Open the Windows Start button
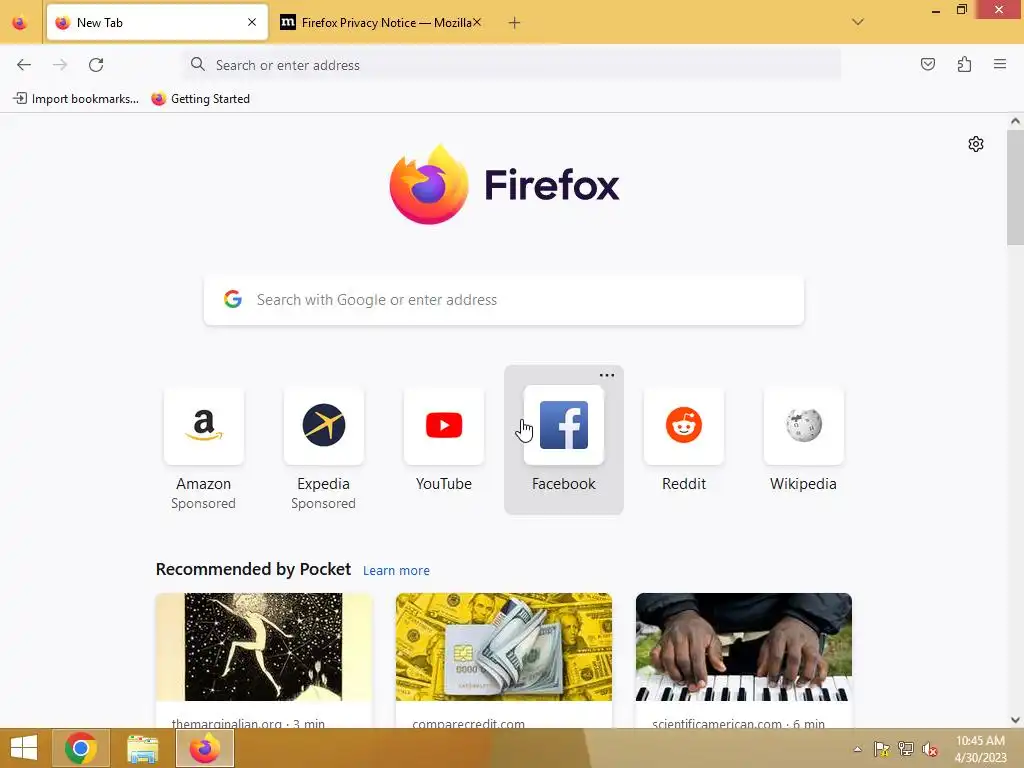The image size is (1024, 768). [x=24, y=748]
